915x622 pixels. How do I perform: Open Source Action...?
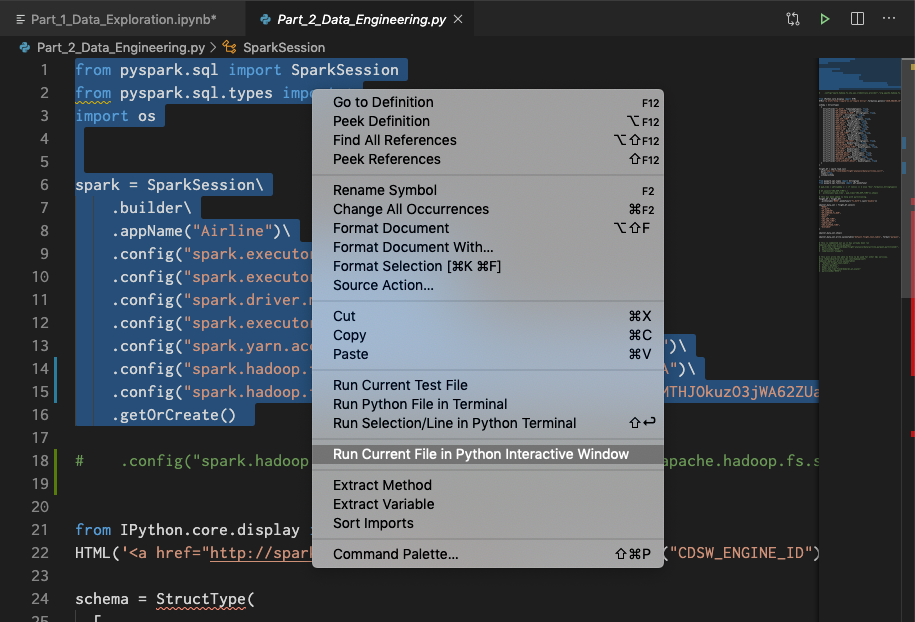[488, 285]
